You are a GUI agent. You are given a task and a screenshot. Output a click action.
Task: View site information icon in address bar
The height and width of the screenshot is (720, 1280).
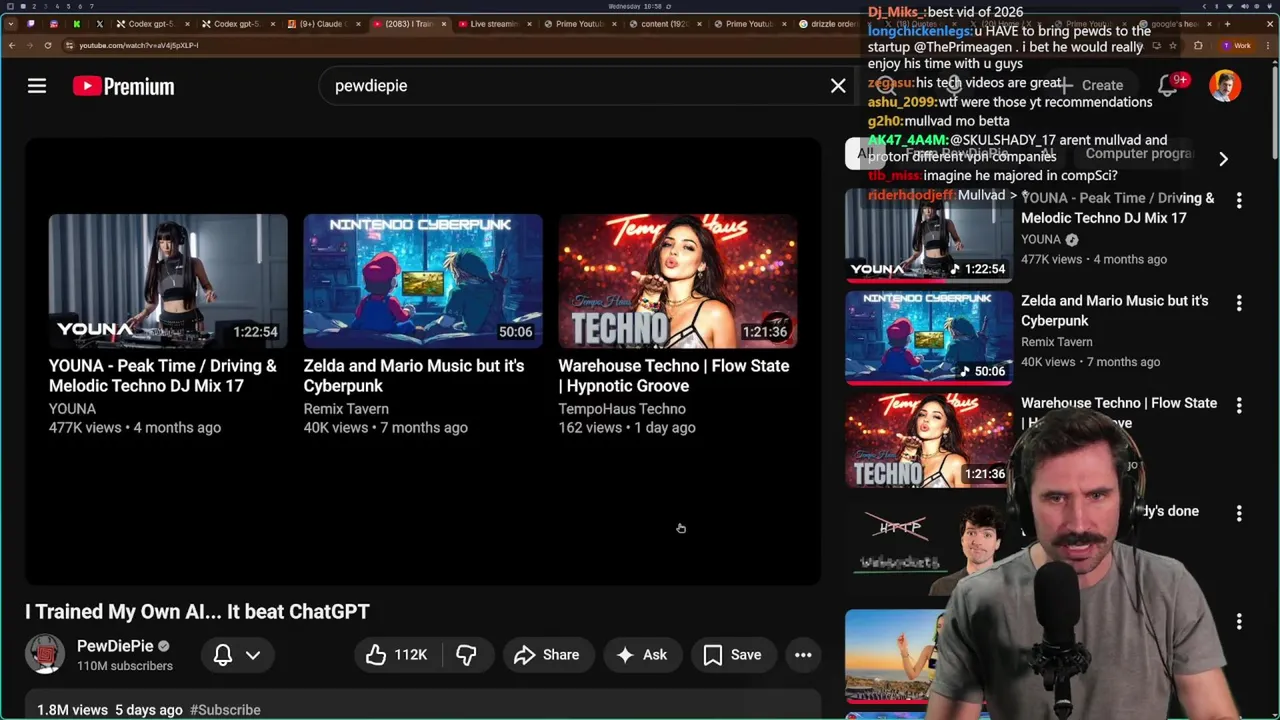tap(69, 45)
